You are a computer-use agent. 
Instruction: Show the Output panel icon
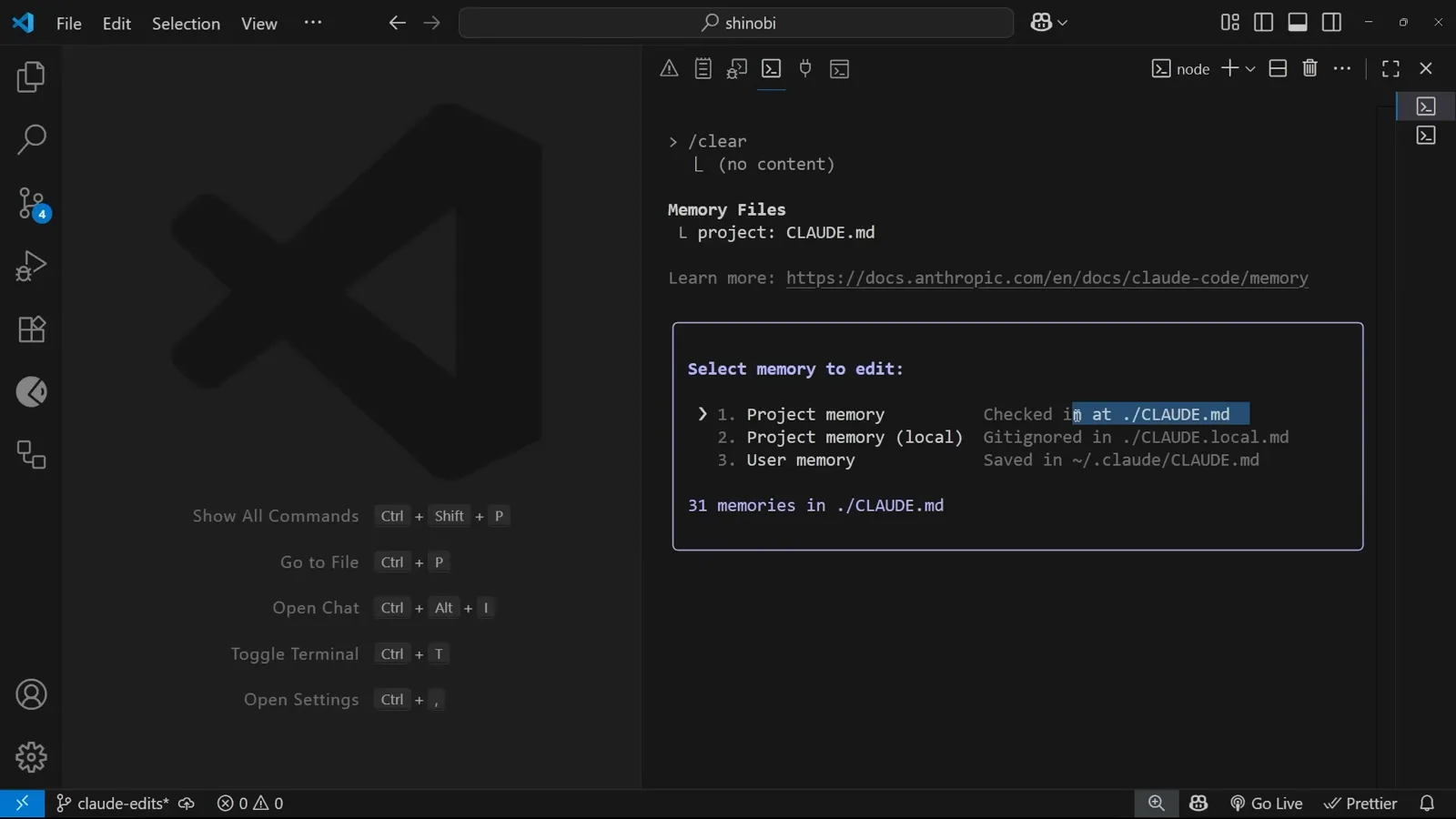(703, 68)
